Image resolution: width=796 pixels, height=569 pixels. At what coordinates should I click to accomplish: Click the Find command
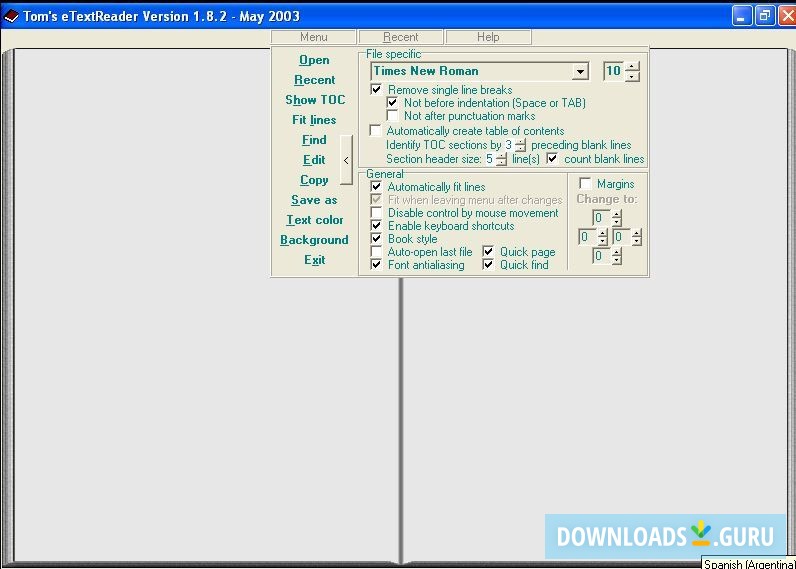pos(314,140)
